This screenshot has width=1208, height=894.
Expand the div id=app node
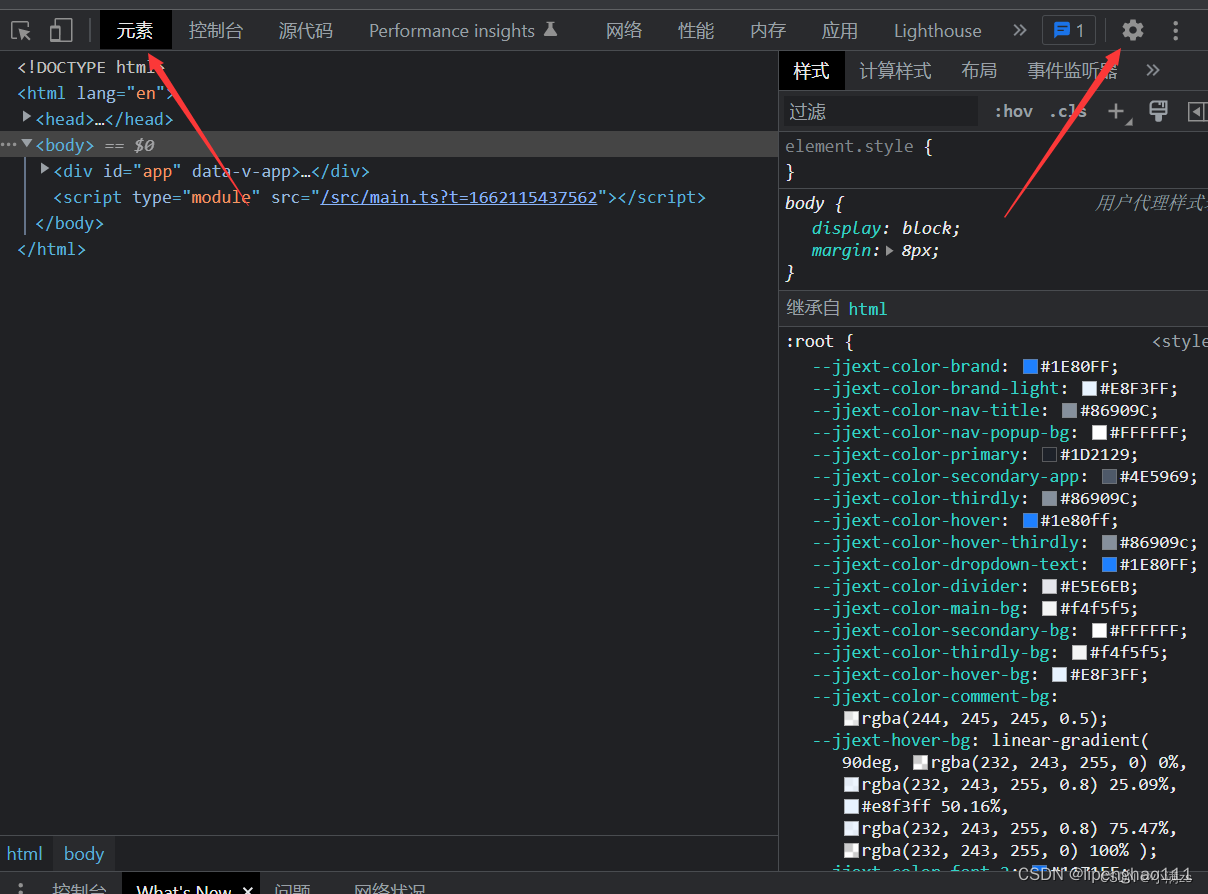tap(45, 170)
